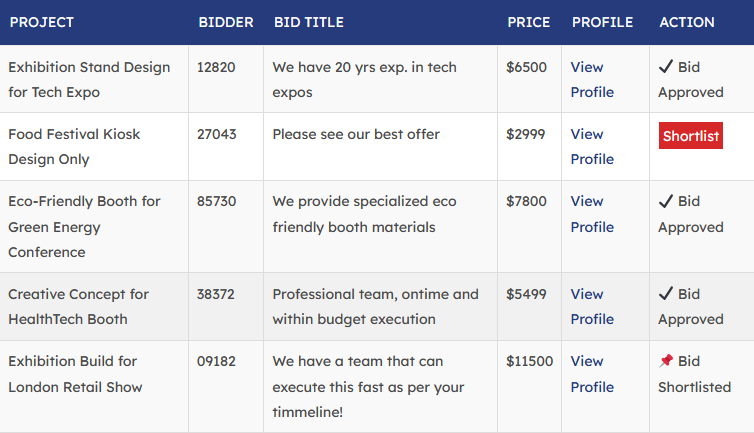Viewport: 754px width, 433px height.
Task: Click the red Shortlist button
Action: (691, 136)
